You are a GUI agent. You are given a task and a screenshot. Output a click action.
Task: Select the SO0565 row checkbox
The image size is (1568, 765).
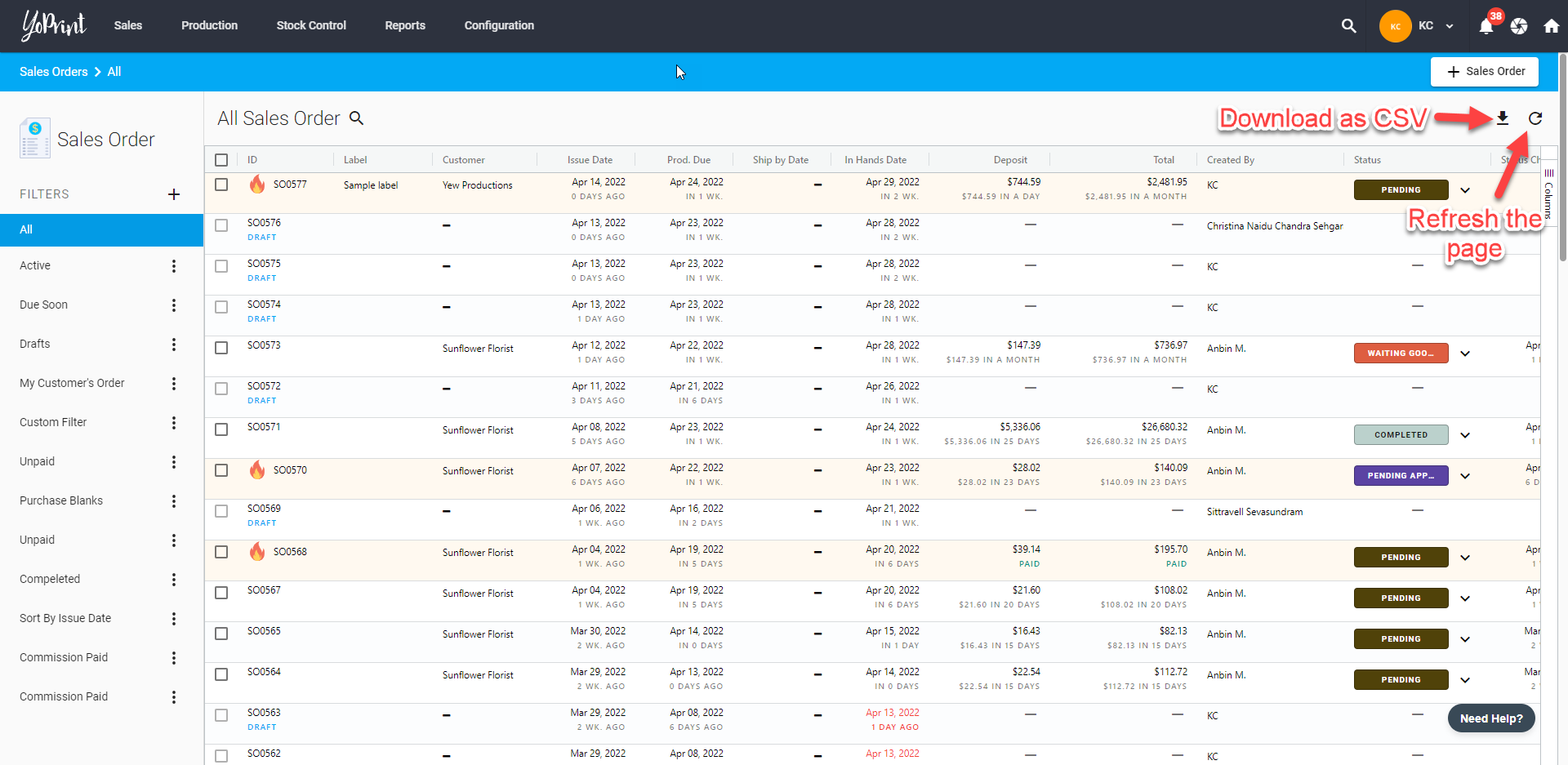221,634
